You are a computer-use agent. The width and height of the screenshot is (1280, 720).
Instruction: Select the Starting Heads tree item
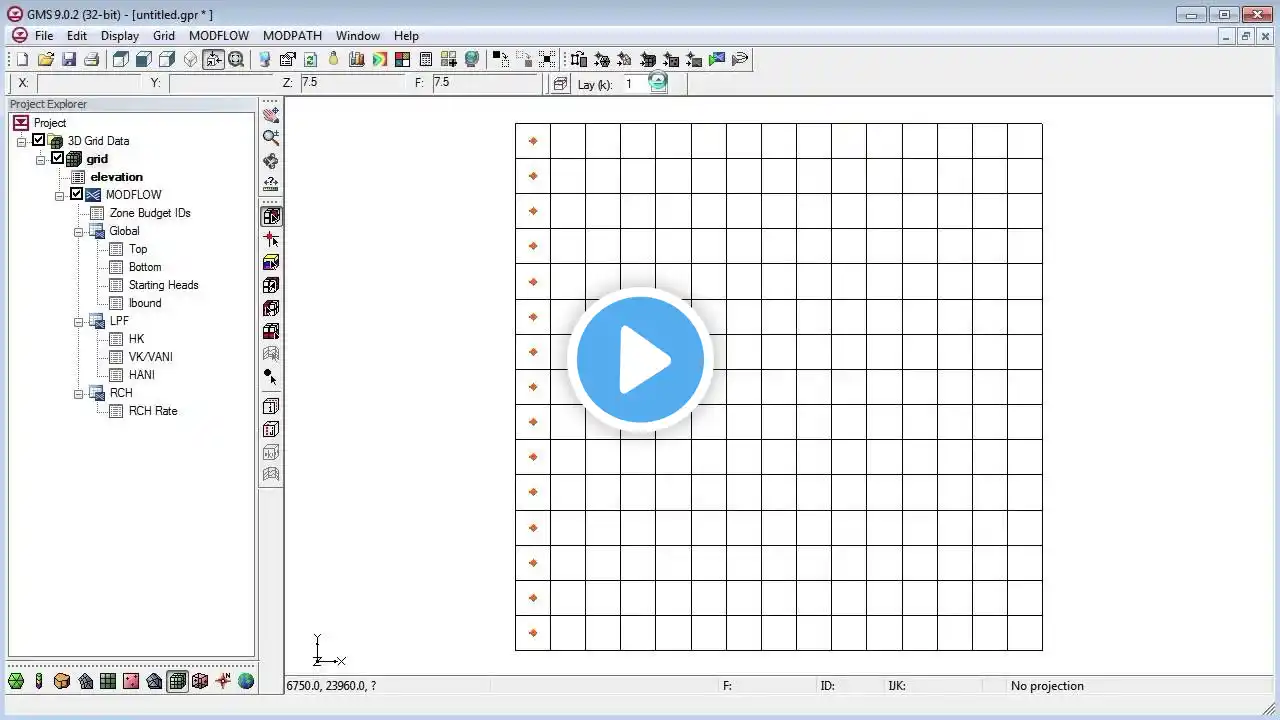[164, 285]
